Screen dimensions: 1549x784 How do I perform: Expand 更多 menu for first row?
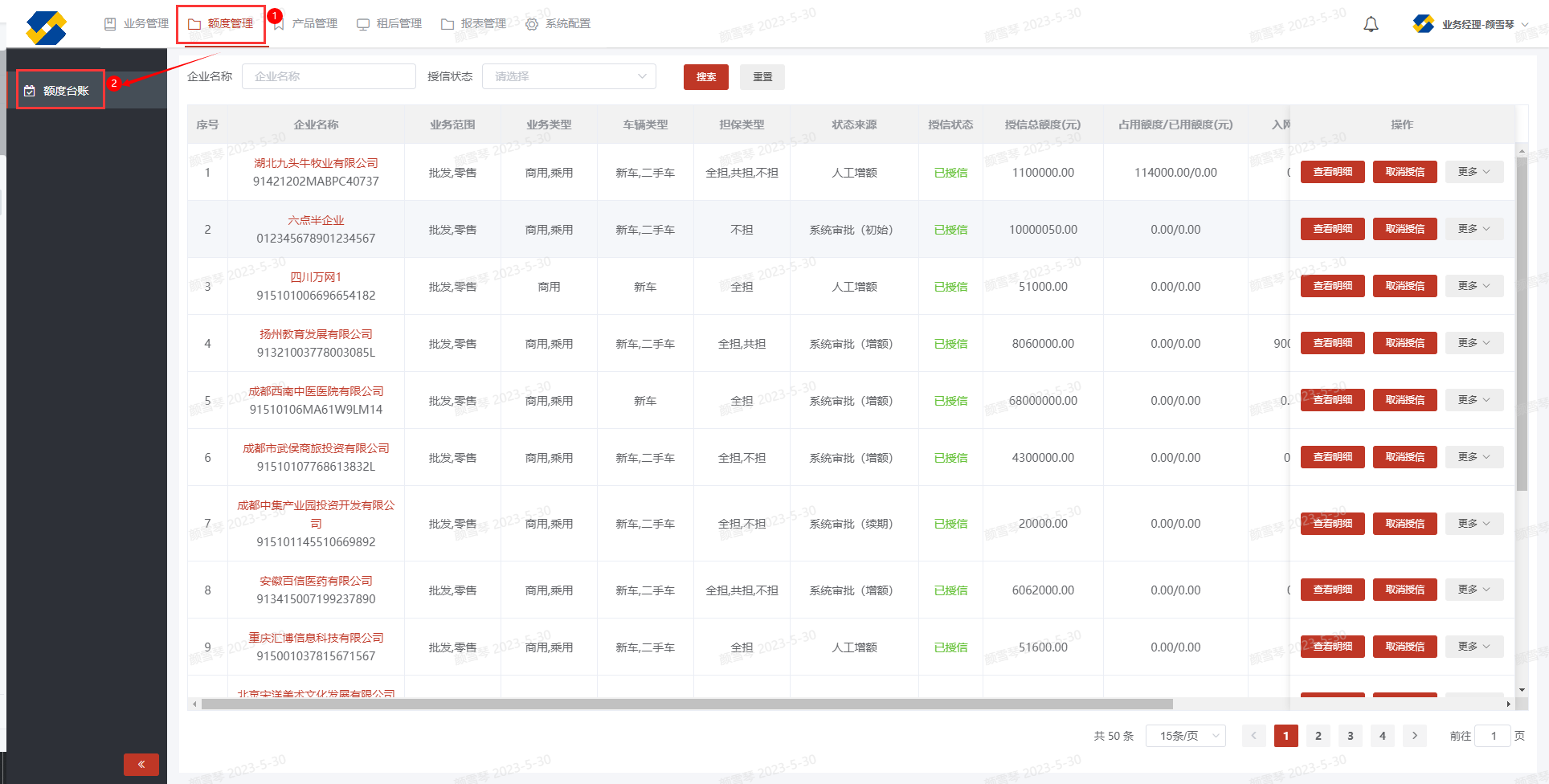(1473, 172)
